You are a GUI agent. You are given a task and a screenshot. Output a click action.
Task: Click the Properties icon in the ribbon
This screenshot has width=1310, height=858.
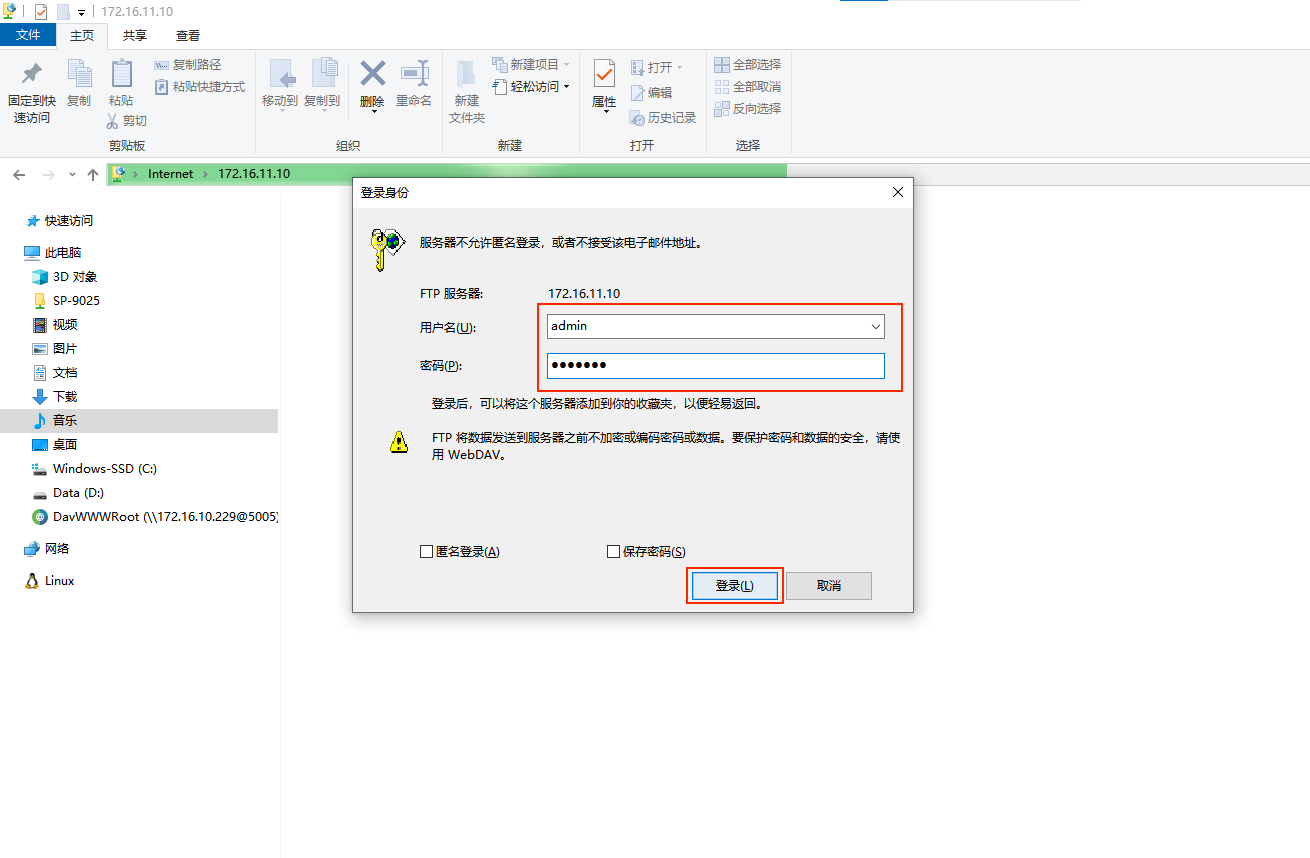click(x=604, y=75)
